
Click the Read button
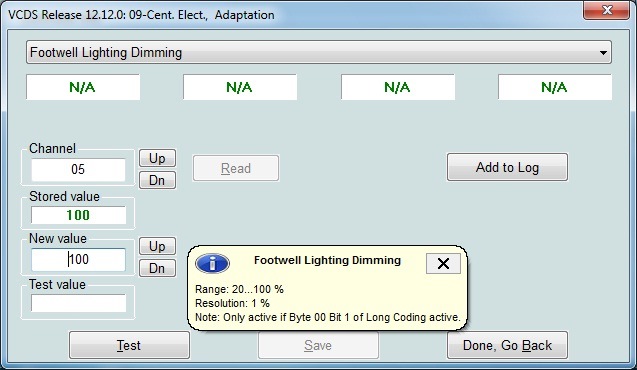(x=236, y=168)
